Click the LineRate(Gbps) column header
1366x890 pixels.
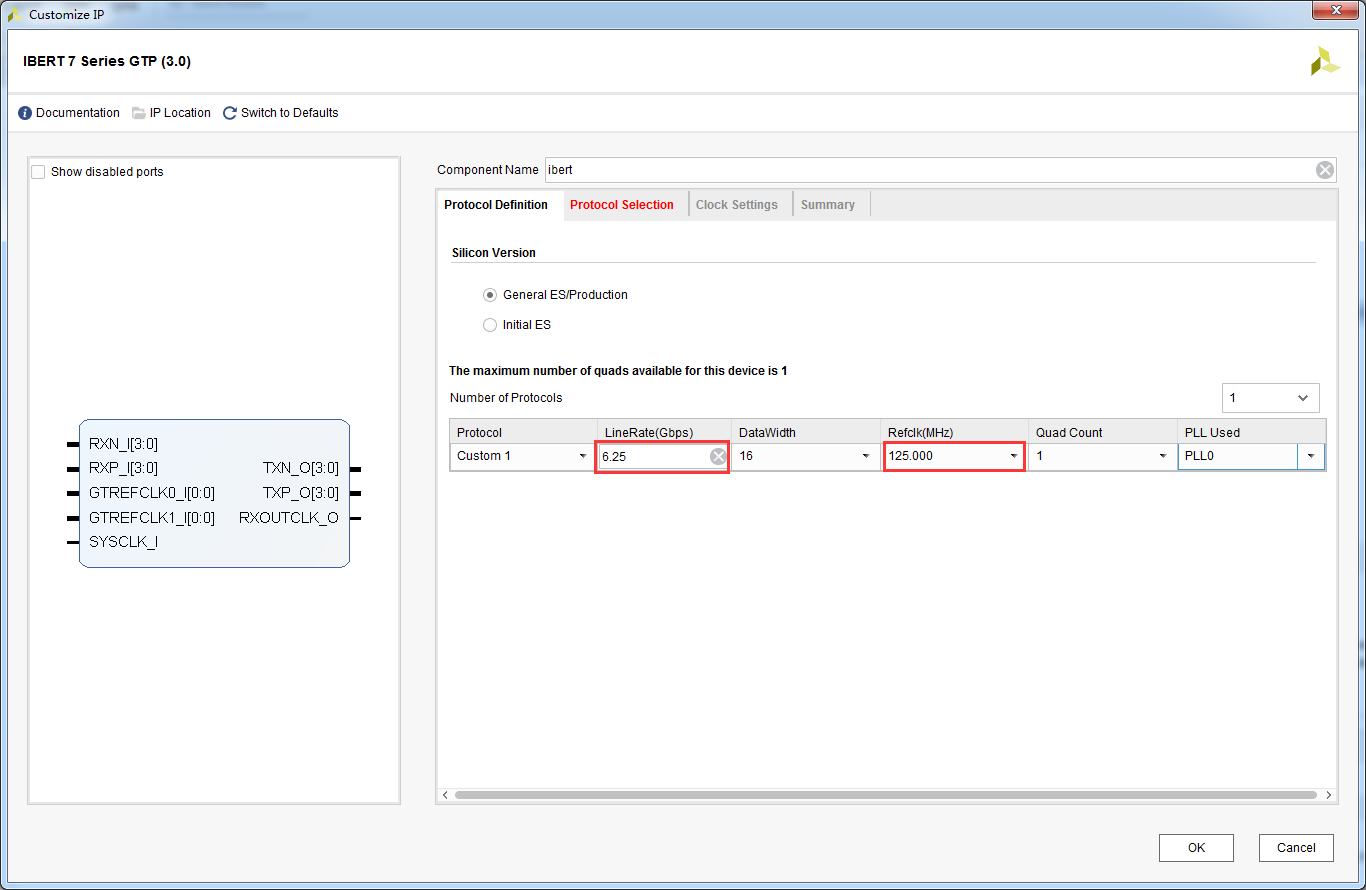point(665,432)
